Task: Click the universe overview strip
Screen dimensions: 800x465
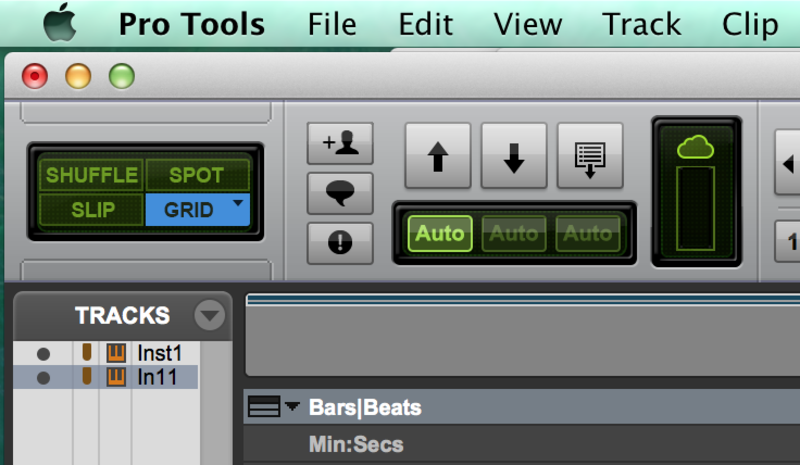Action: point(522,335)
